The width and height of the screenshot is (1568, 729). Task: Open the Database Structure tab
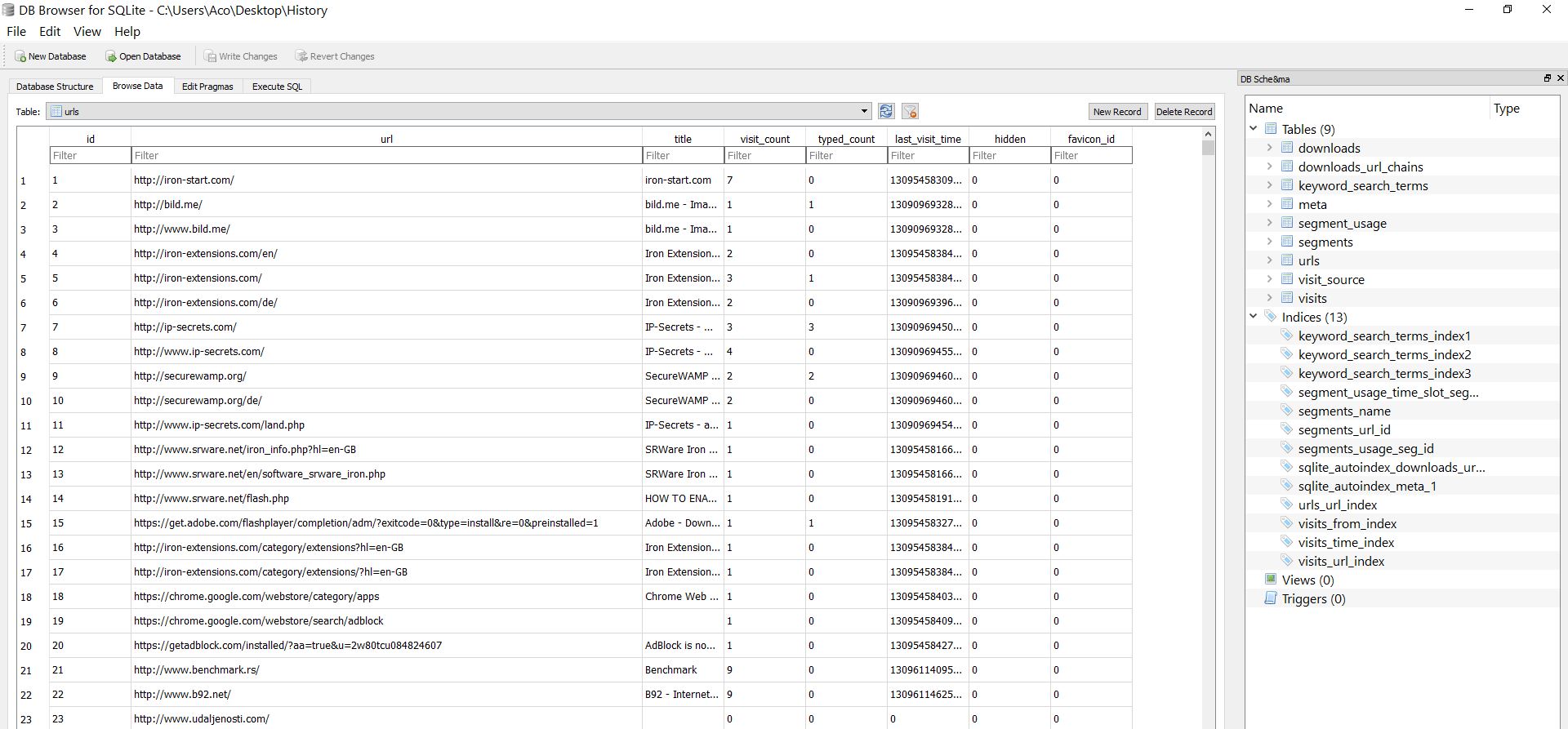click(55, 87)
